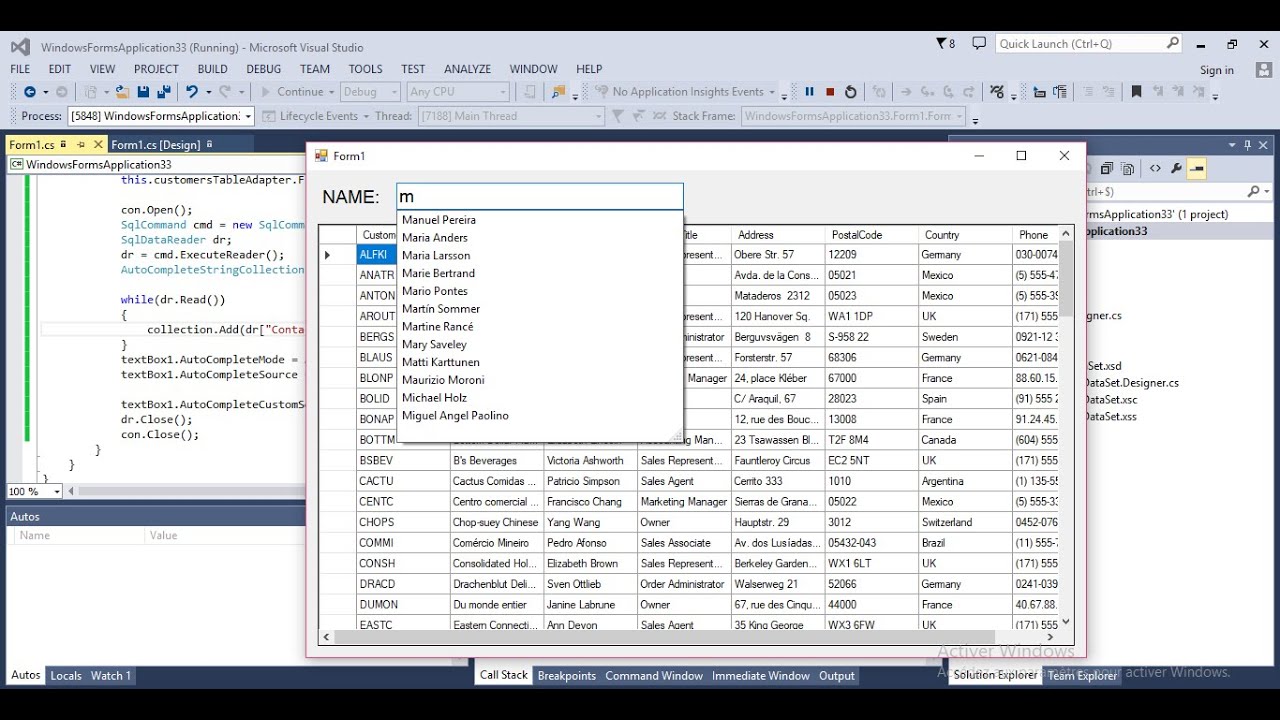Click the Sign in link

(x=1217, y=70)
